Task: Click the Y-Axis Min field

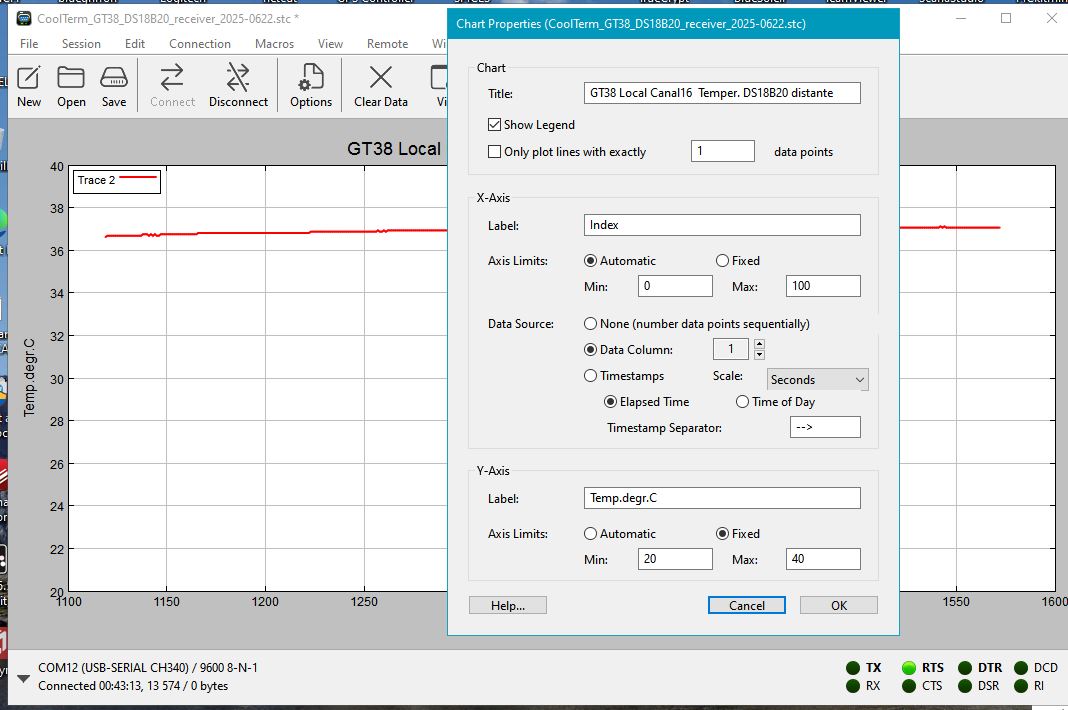Action: click(675, 559)
